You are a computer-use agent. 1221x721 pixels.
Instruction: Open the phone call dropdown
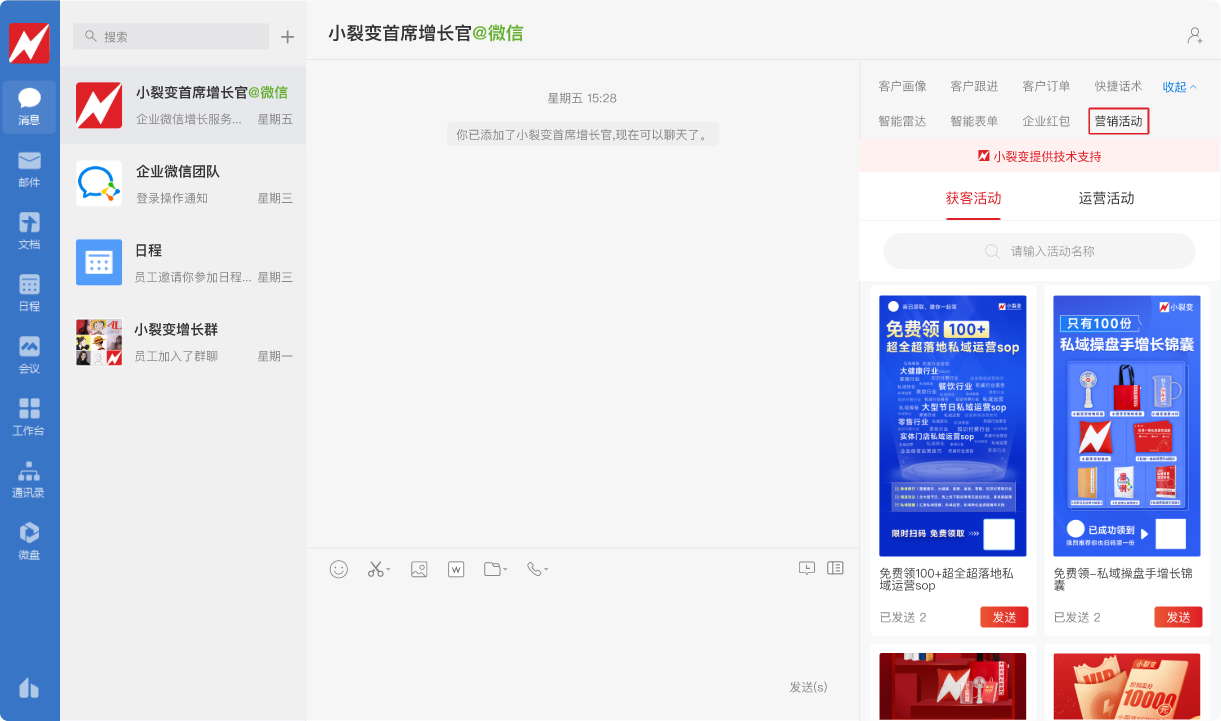[x=537, y=569]
